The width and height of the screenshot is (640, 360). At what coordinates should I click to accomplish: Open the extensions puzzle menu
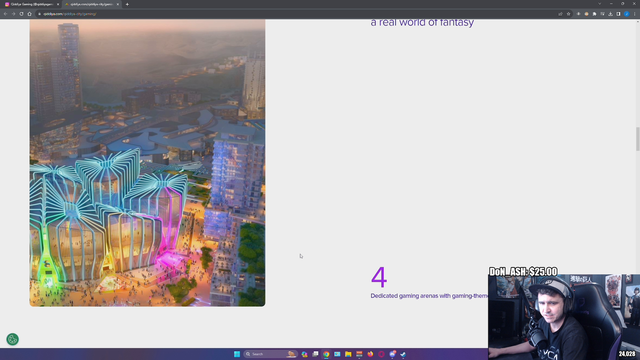tap(594, 14)
